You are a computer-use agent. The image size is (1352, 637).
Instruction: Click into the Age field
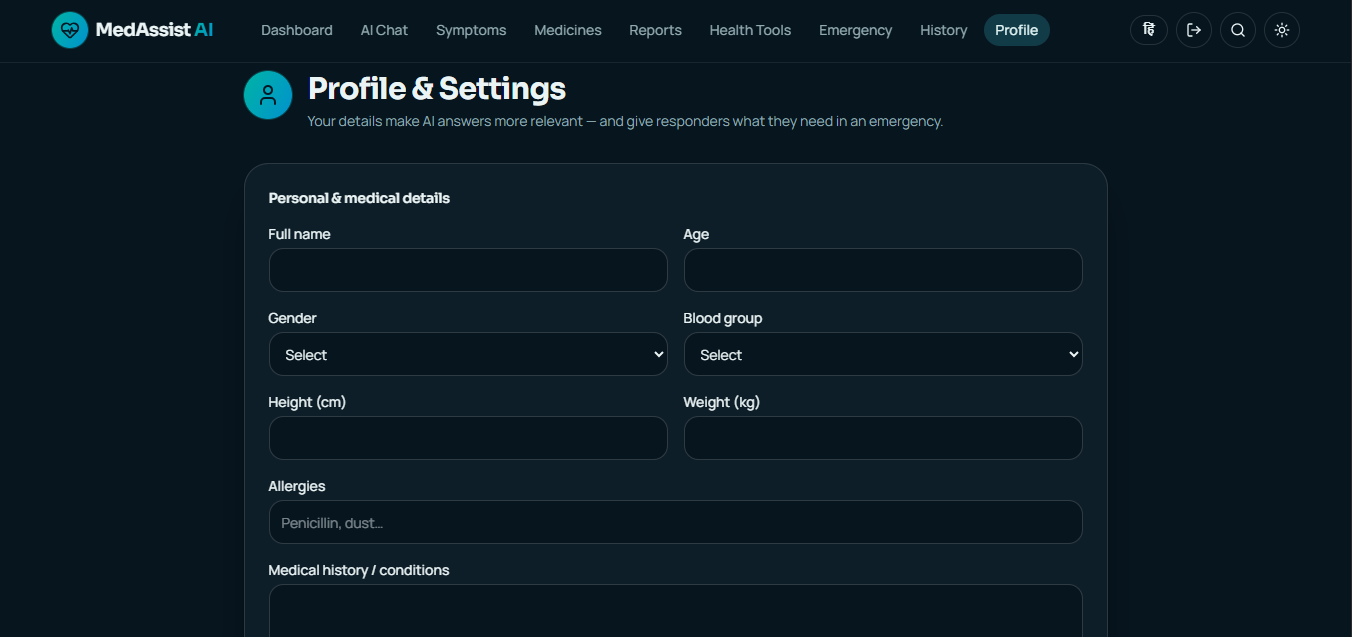pyautogui.click(x=883, y=270)
